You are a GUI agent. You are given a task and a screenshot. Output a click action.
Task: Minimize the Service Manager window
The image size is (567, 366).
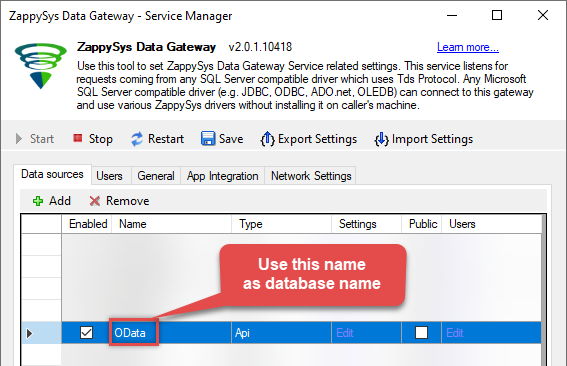(452, 16)
